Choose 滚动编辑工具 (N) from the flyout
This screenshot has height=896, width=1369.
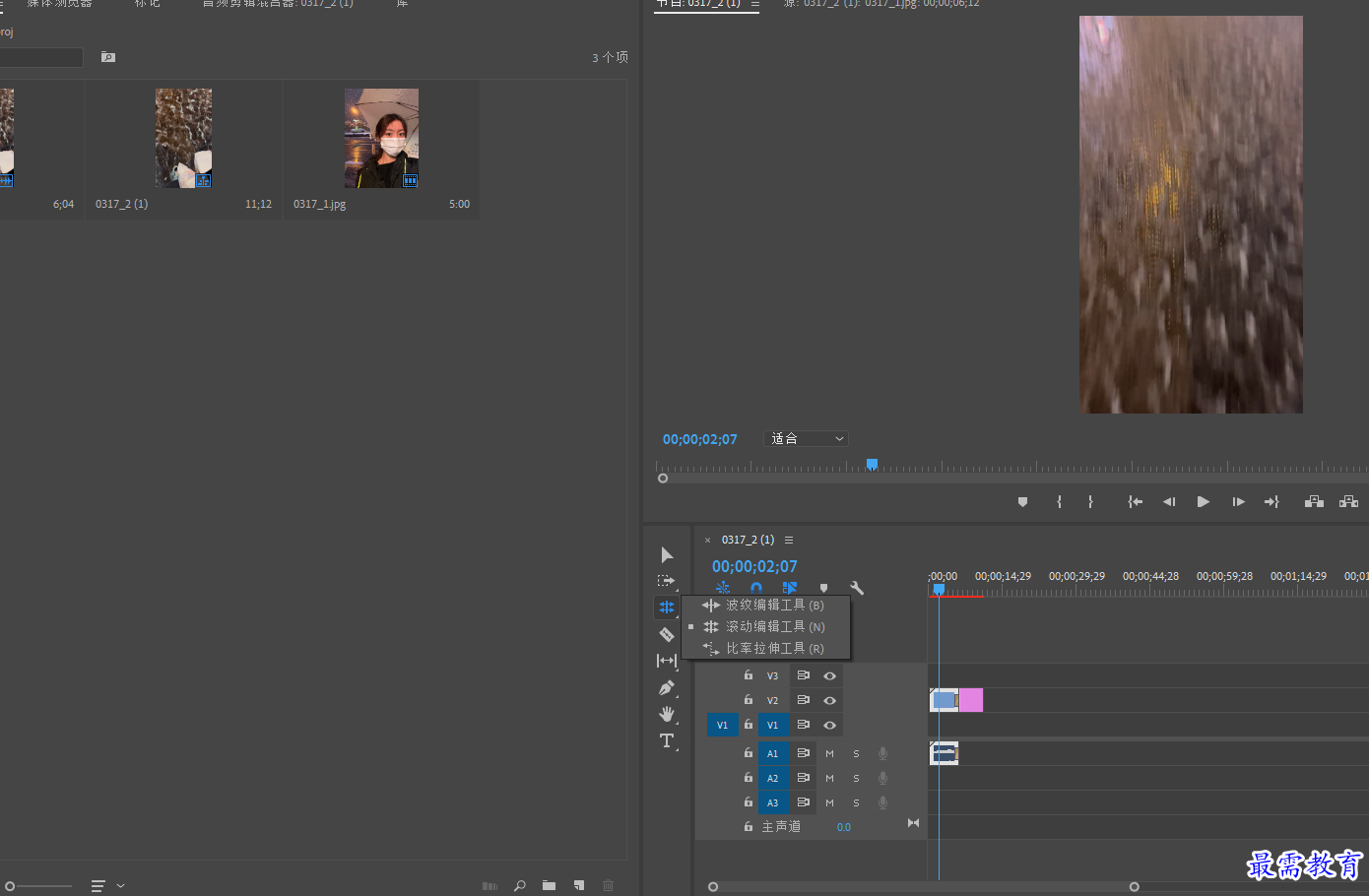[x=765, y=626]
